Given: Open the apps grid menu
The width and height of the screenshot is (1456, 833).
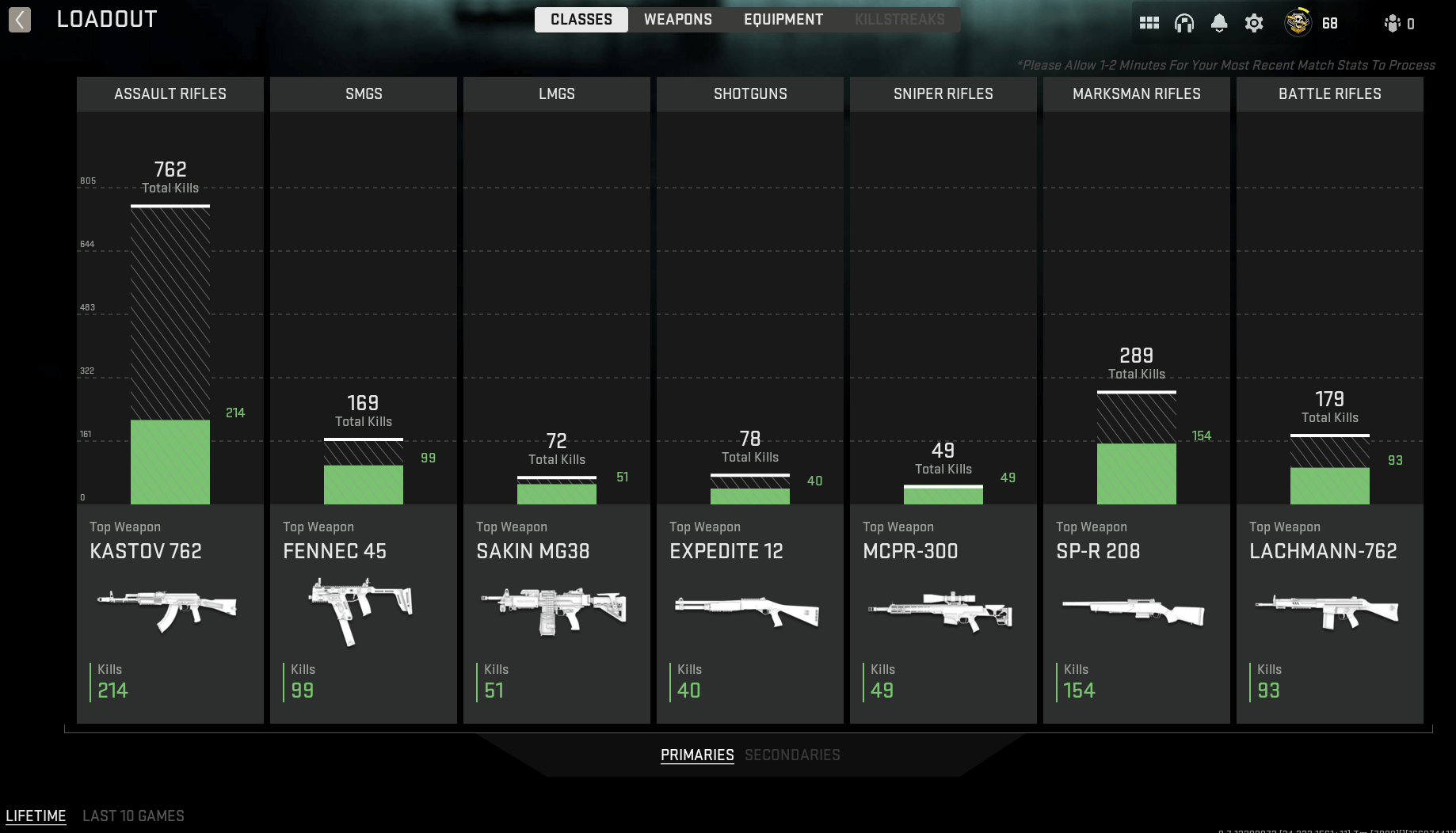Looking at the screenshot, I should (1149, 23).
